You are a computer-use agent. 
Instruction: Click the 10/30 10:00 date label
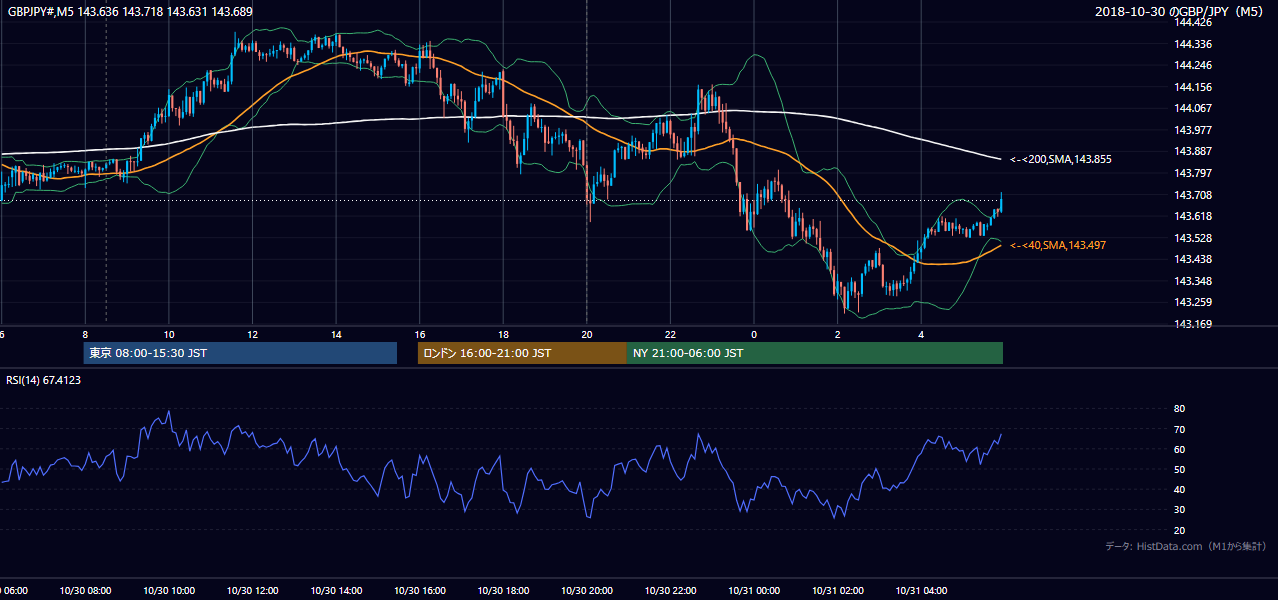pyautogui.click(x=169, y=591)
